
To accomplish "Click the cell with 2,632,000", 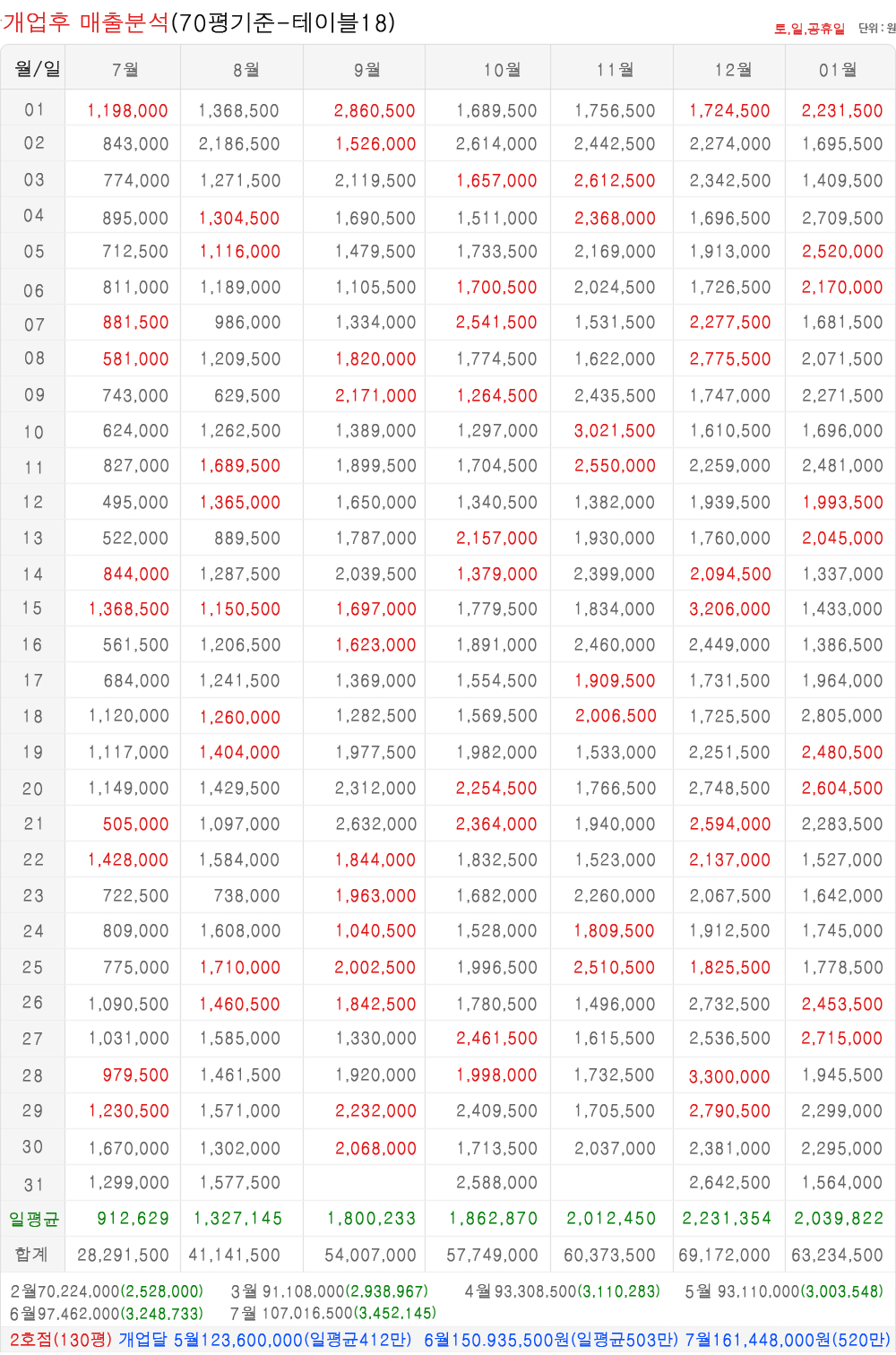I will tap(375, 824).
